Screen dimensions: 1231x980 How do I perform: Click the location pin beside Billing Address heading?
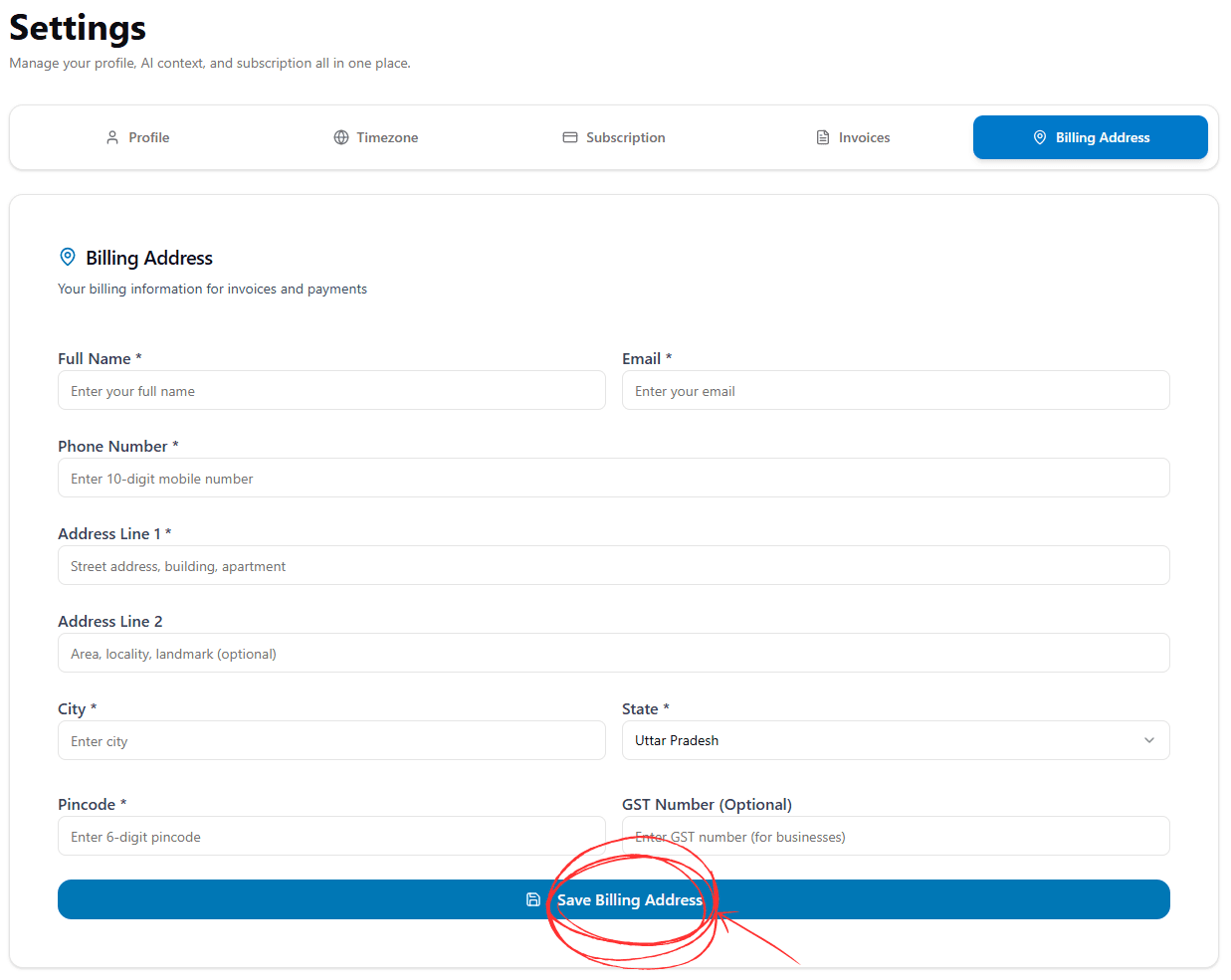(68, 256)
